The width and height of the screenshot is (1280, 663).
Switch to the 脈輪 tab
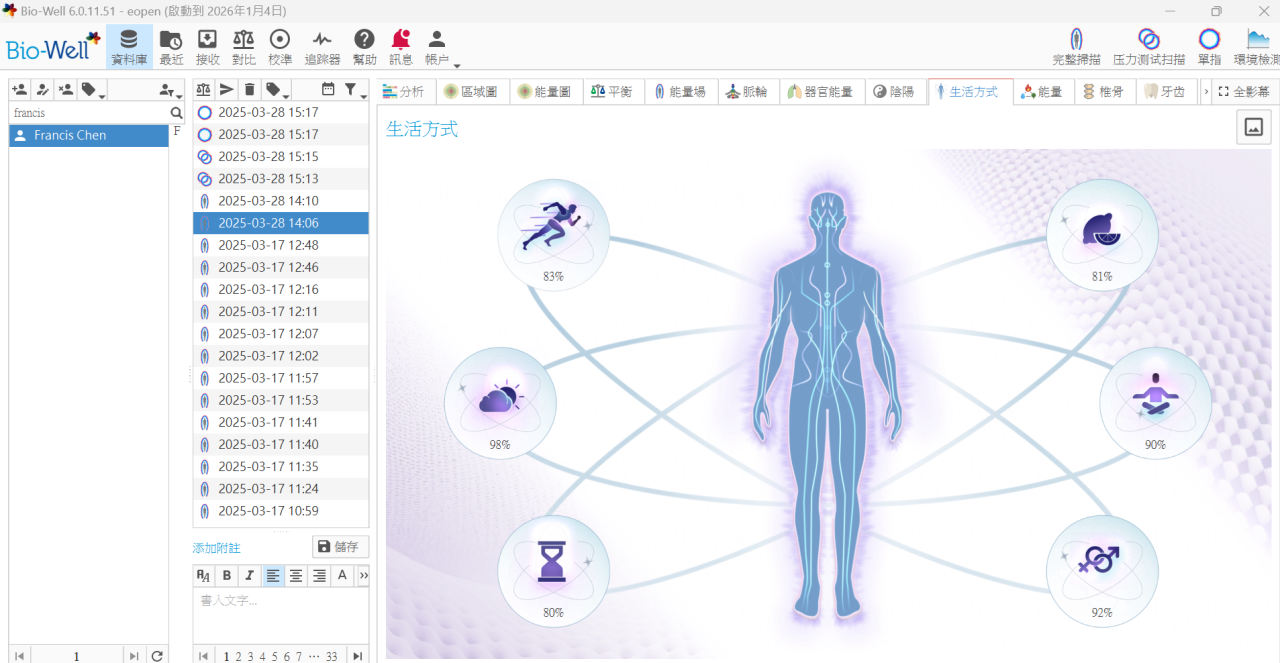click(747, 91)
